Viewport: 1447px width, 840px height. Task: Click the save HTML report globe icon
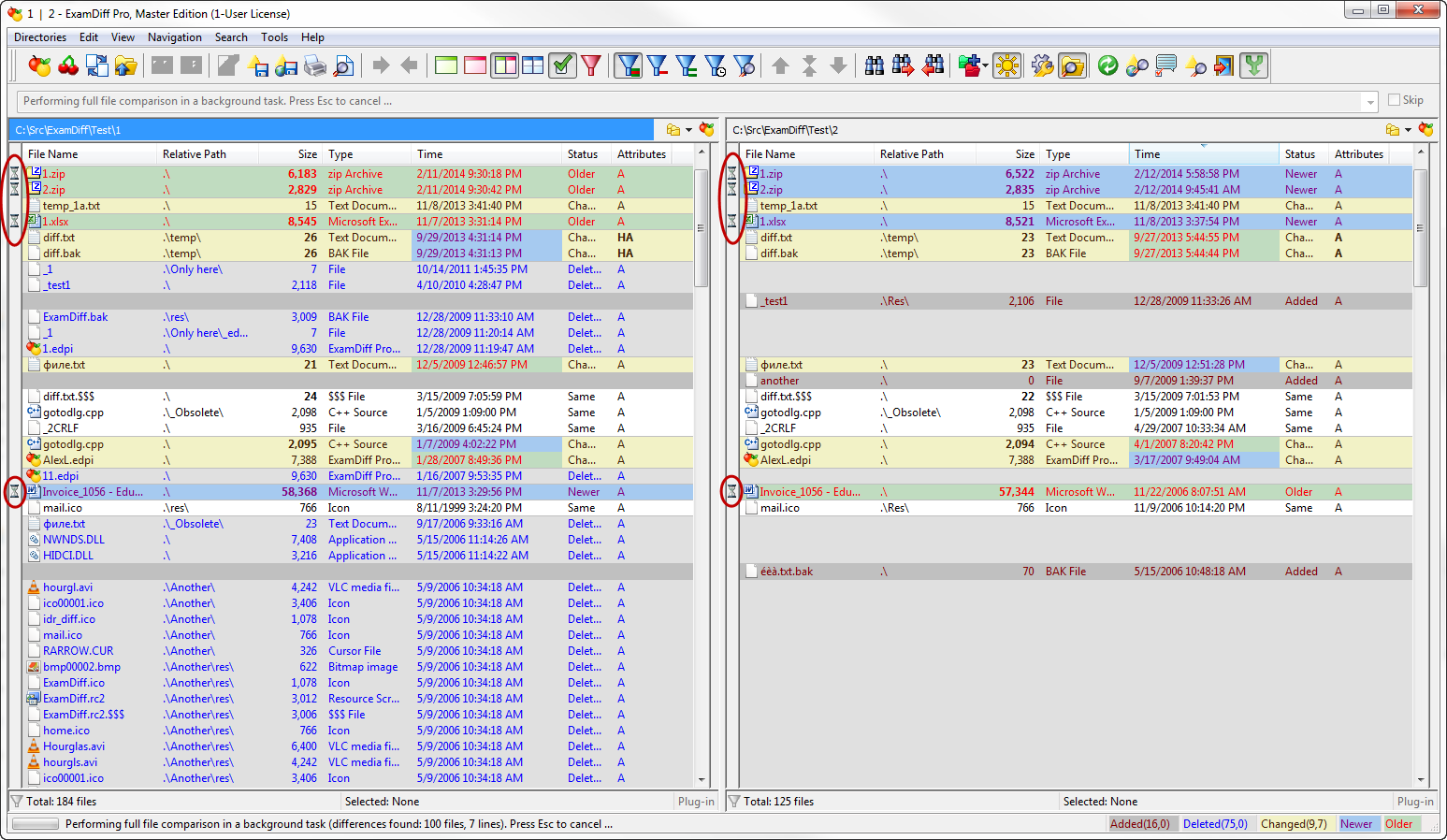286,65
